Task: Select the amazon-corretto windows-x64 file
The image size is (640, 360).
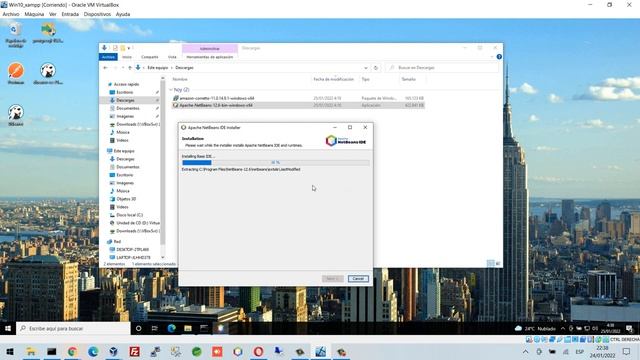Action: coord(298,98)
